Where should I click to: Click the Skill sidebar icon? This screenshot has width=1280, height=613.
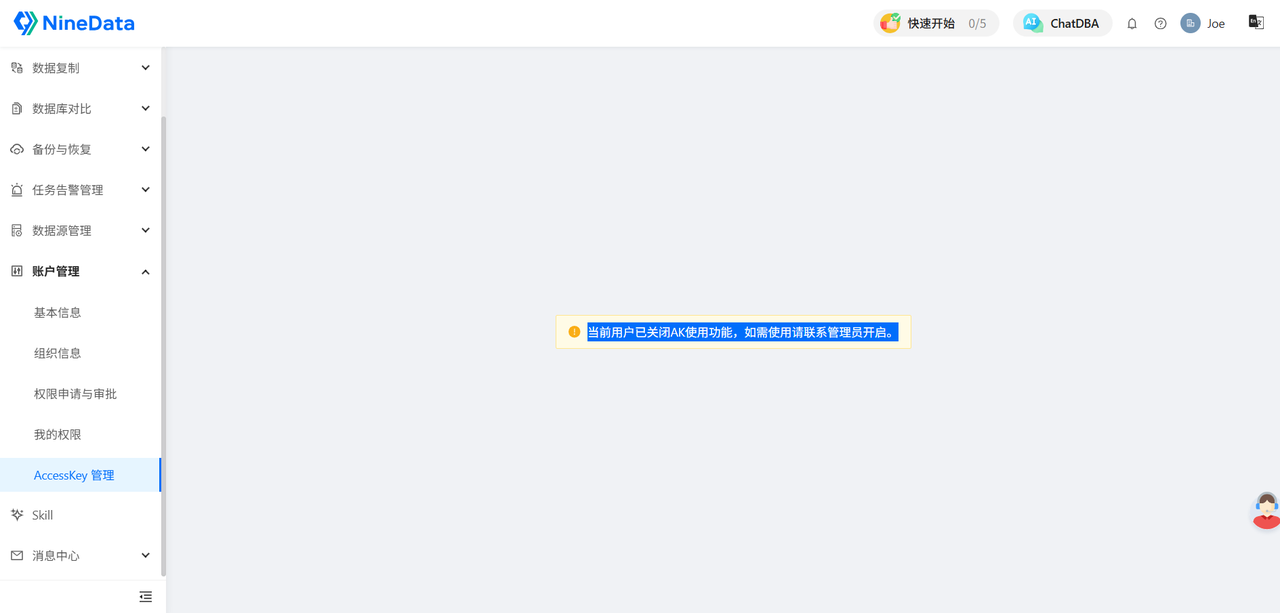click(x=17, y=515)
